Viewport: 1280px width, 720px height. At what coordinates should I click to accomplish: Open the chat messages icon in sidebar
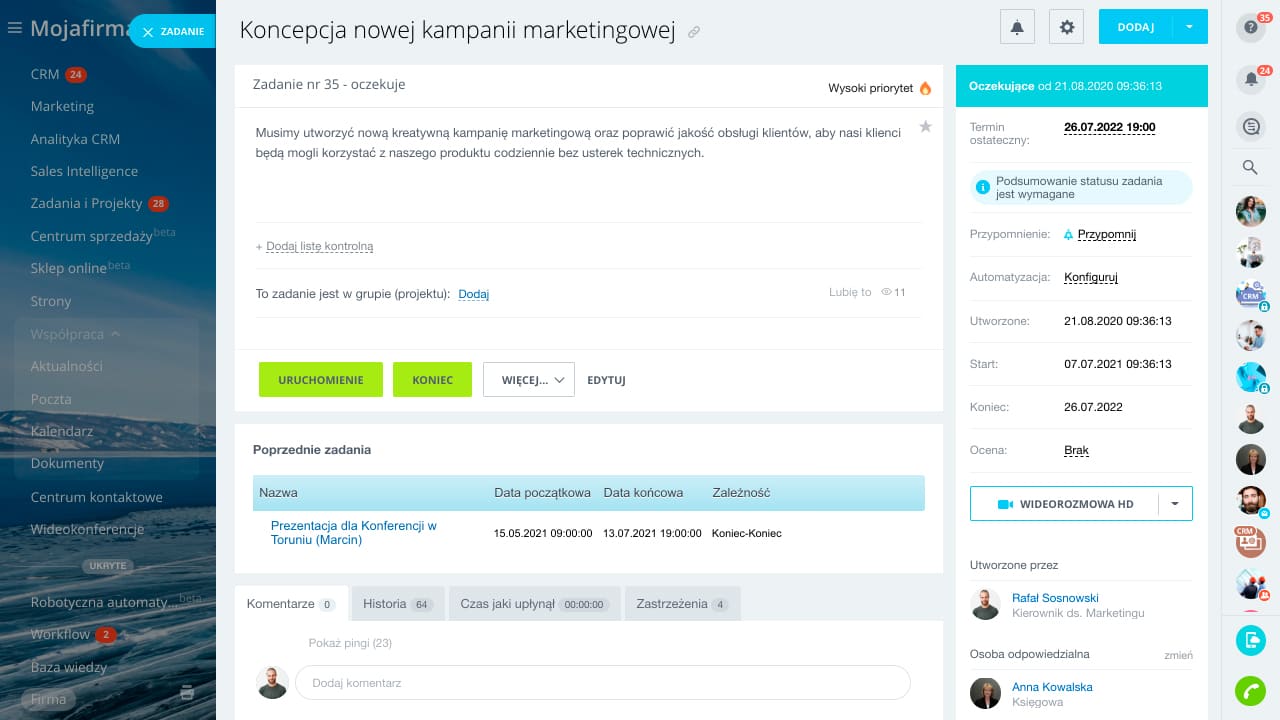coord(1250,126)
